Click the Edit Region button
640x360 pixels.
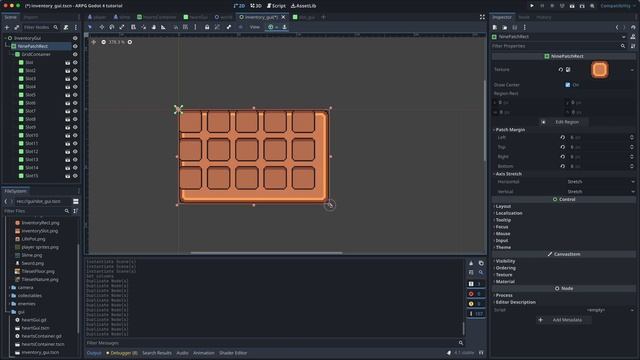(x=564, y=122)
